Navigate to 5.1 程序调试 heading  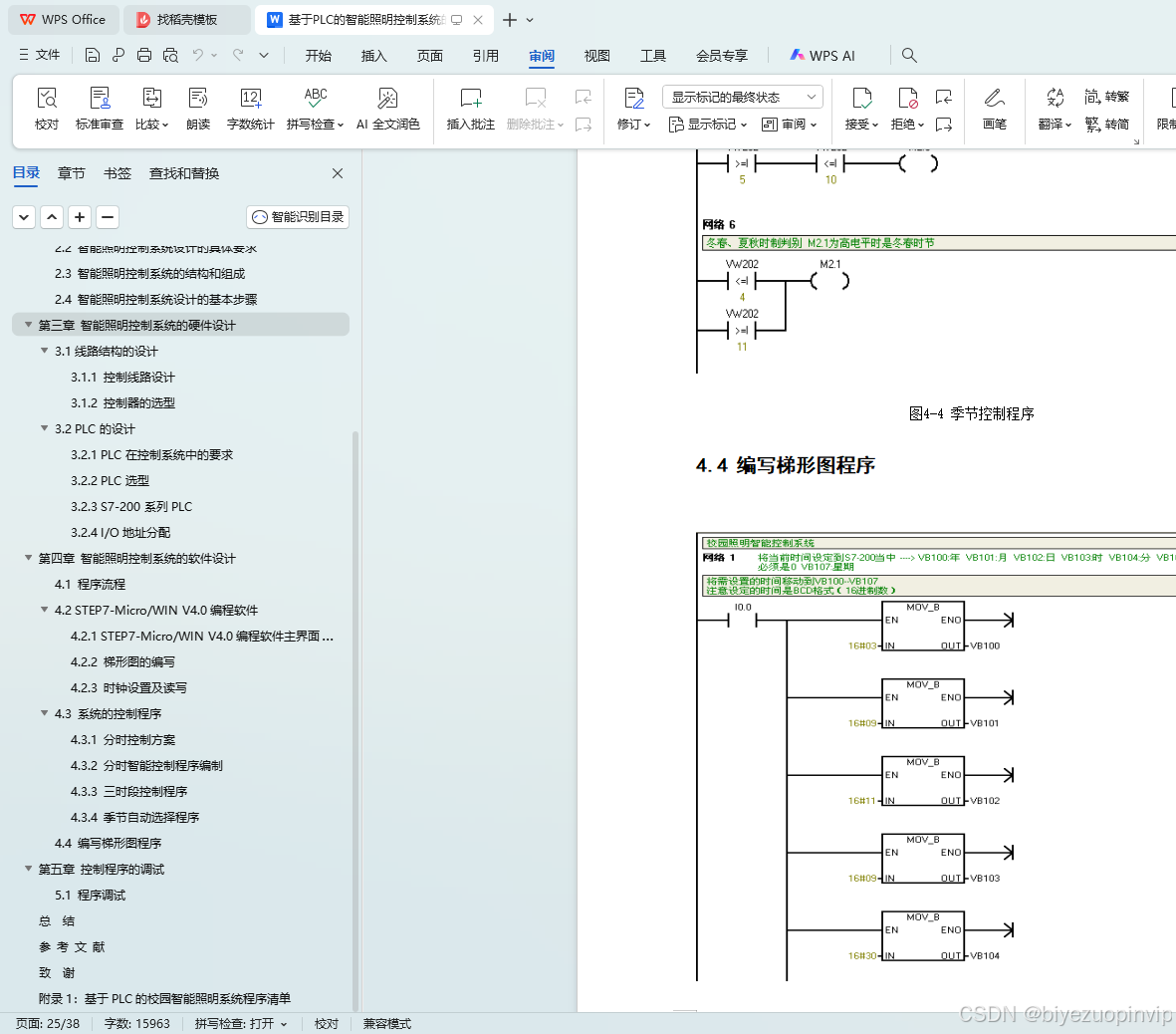90,895
